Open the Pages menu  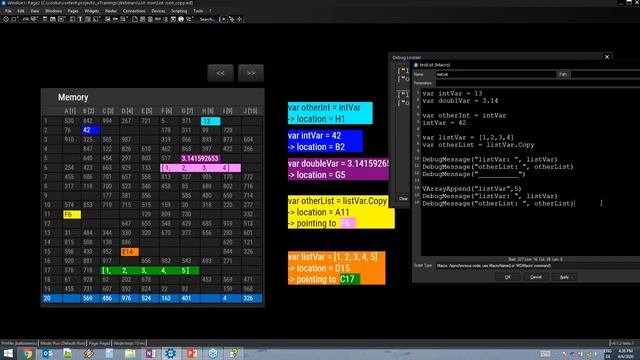click(73, 11)
